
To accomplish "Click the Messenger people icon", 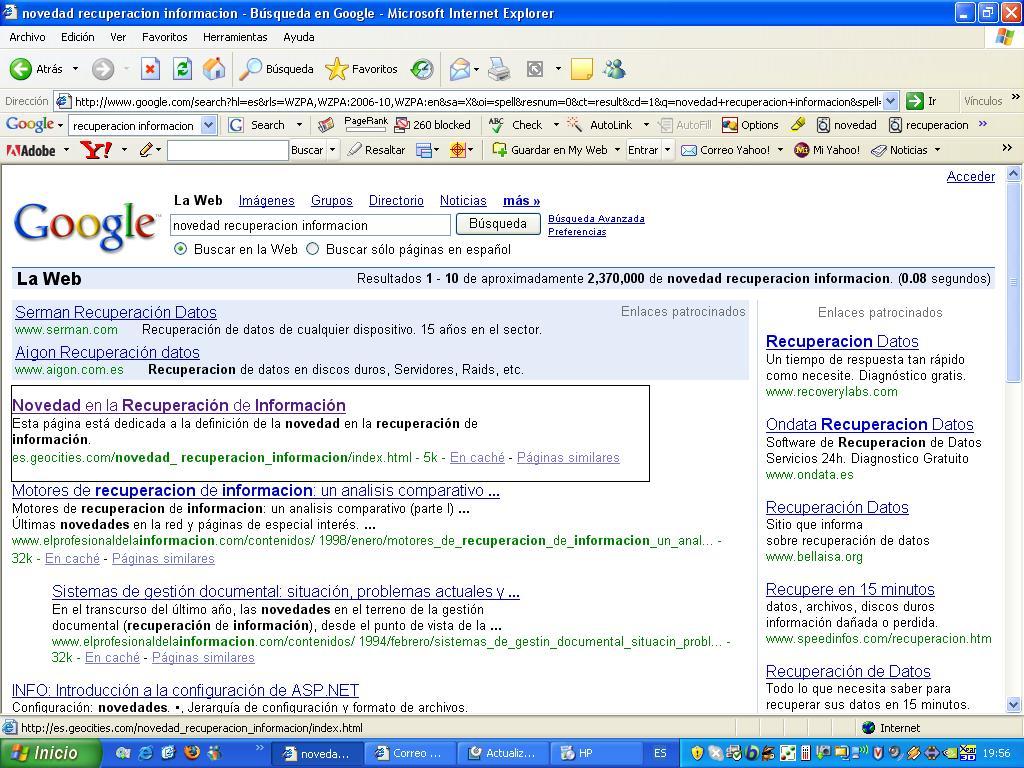I will pyautogui.click(x=615, y=69).
